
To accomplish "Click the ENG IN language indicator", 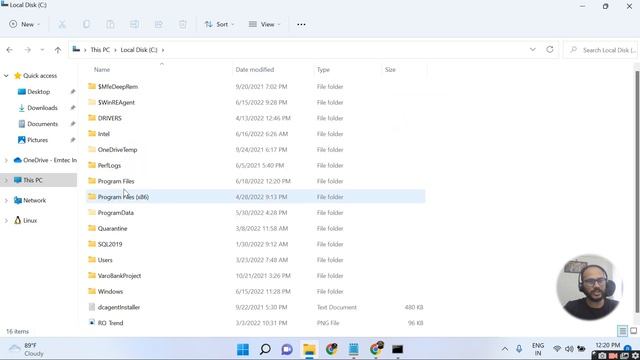I will tap(538, 349).
